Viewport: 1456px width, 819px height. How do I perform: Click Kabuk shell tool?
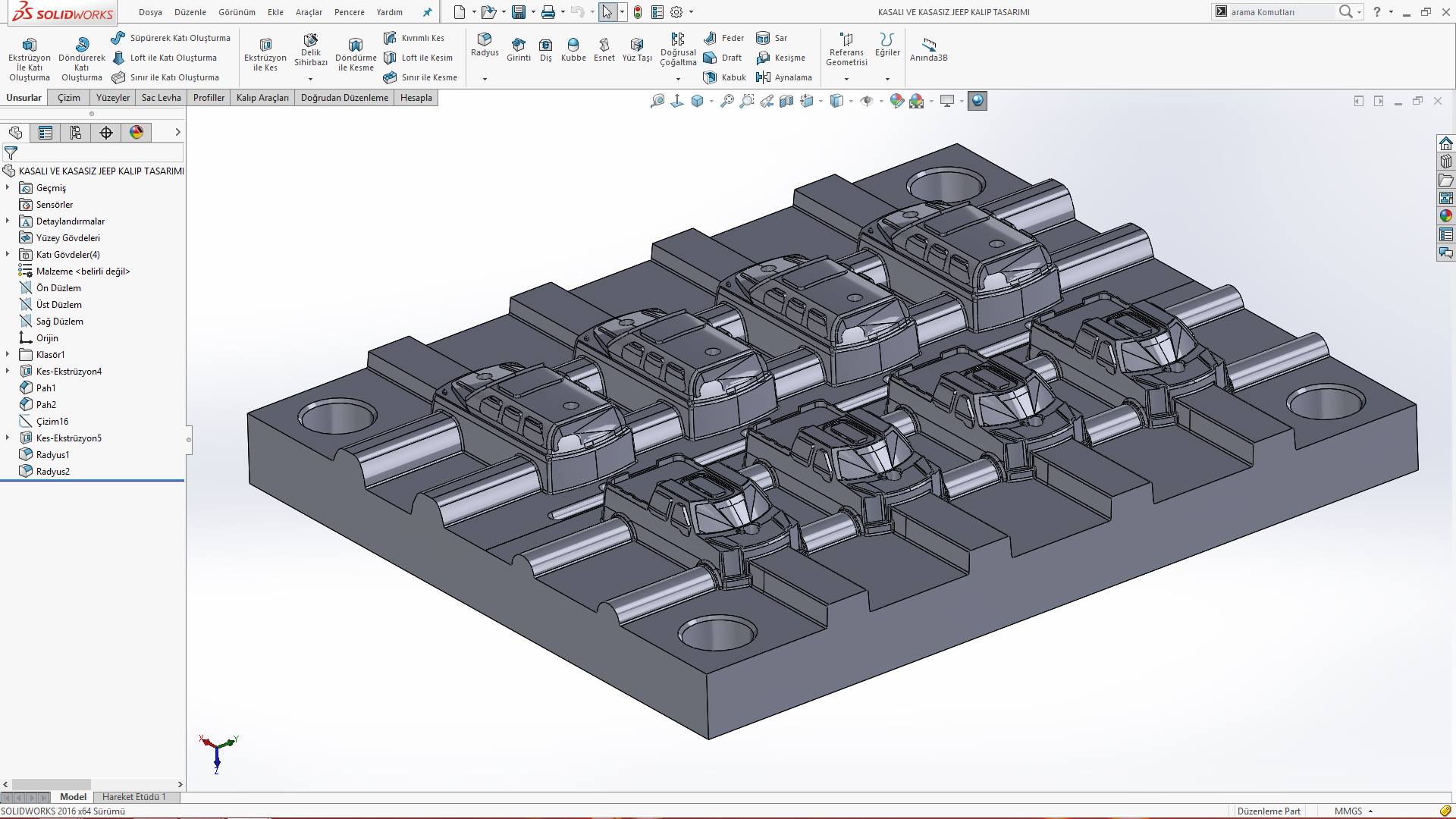tap(724, 77)
